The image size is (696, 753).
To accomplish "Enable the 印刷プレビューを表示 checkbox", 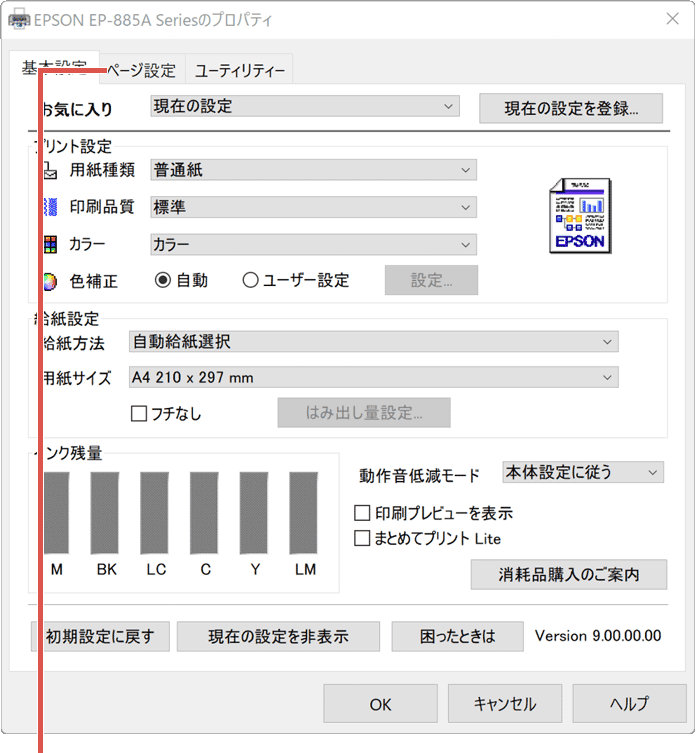I will (x=362, y=513).
